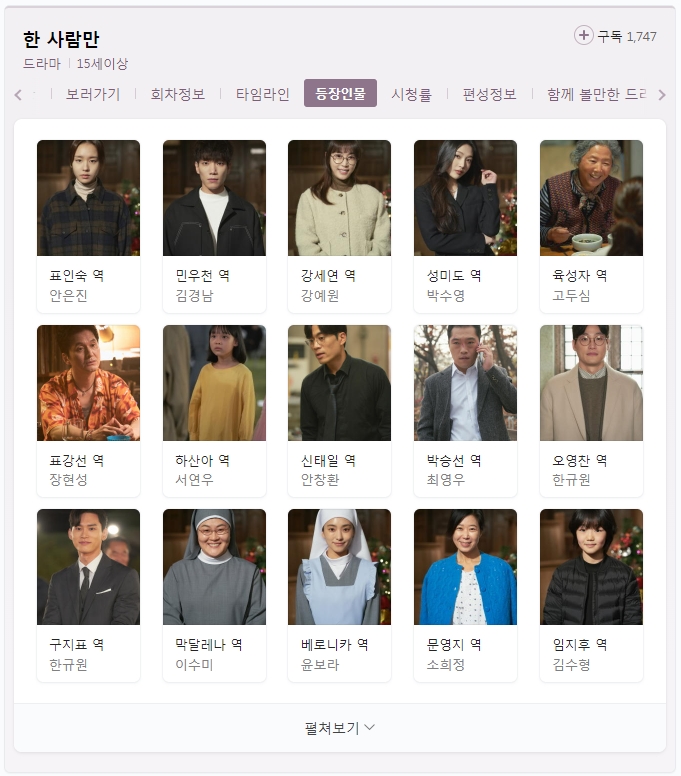Show more tabs with right arrow

(662, 95)
